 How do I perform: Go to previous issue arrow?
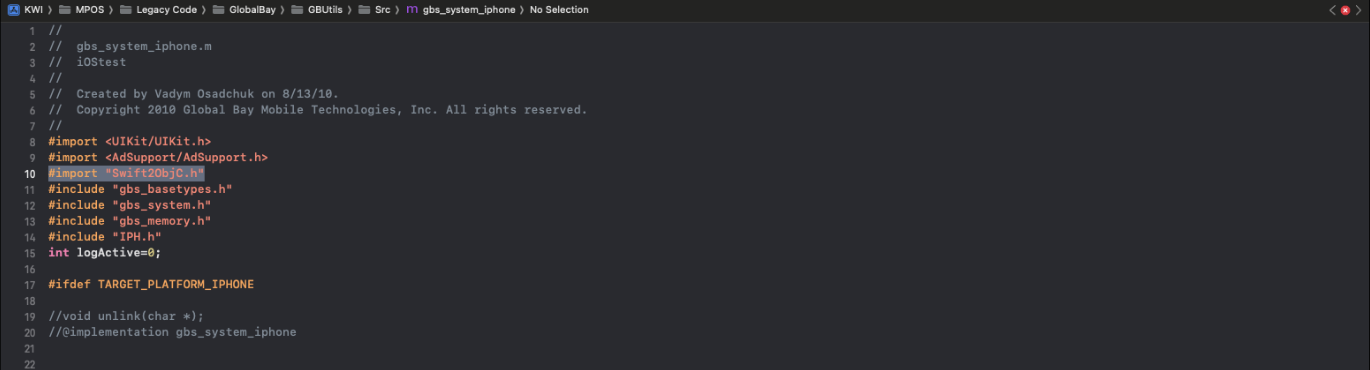(1332, 10)
